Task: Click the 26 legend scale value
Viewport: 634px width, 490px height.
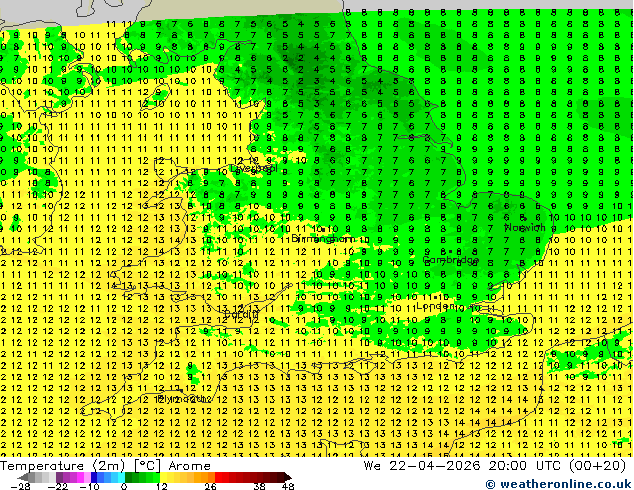Action: tap(210, 486)
